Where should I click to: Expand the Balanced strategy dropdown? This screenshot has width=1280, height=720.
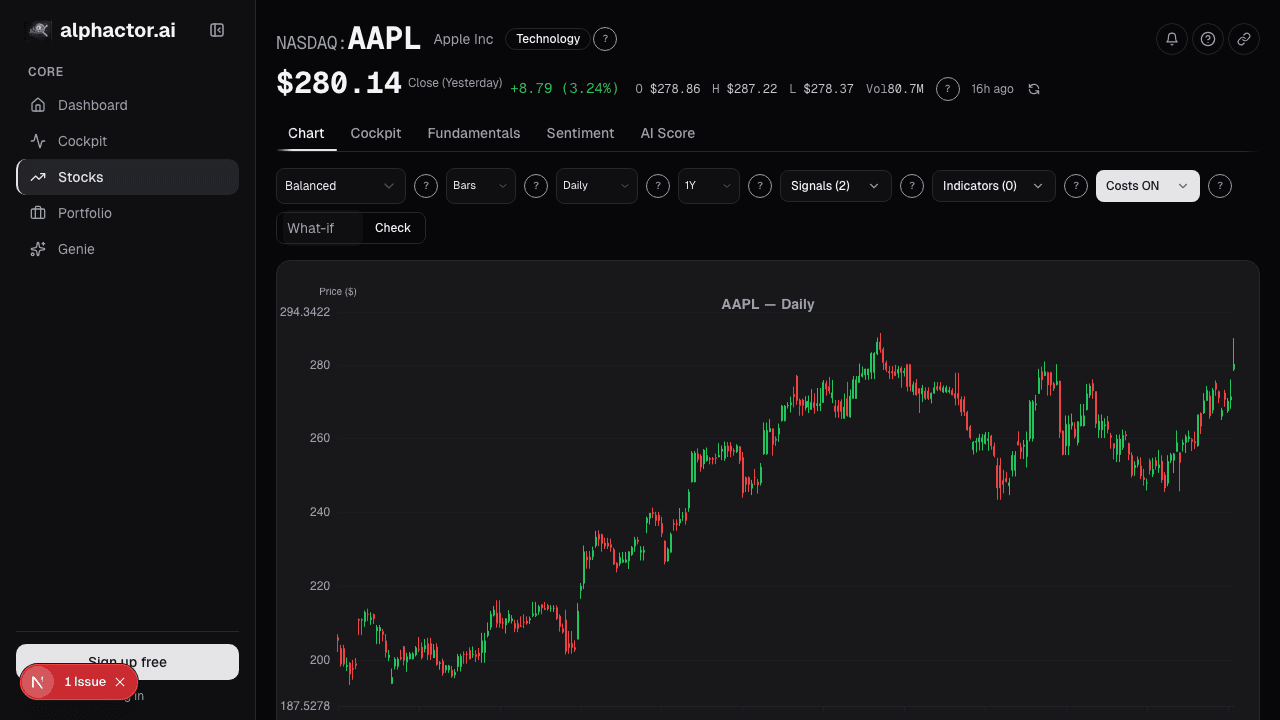click(x=341, y=186)
